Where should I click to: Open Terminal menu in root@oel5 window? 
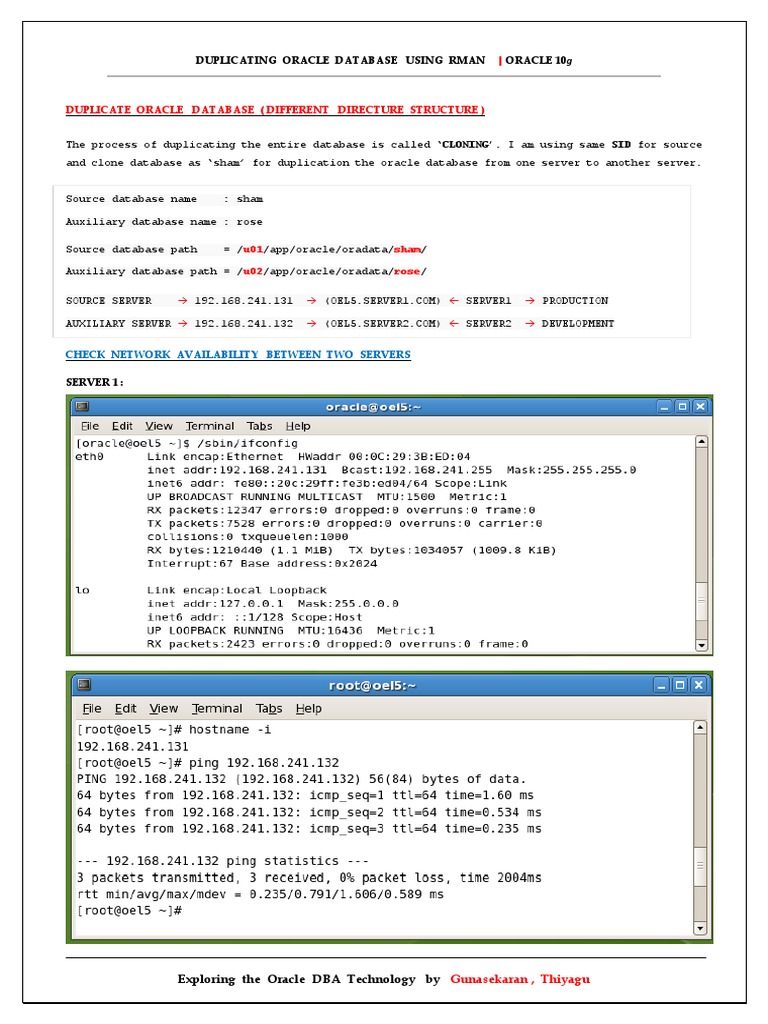[217, 709]
